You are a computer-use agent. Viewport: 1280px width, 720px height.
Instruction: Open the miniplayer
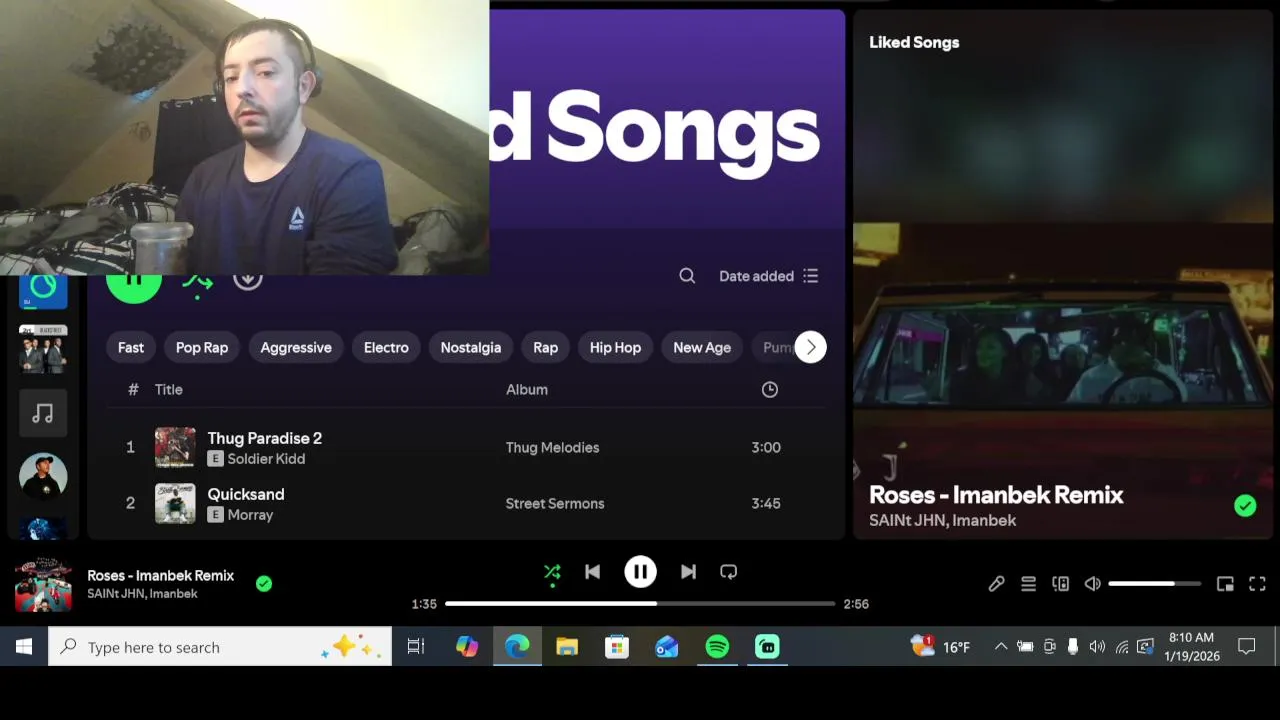[1225, 584]
